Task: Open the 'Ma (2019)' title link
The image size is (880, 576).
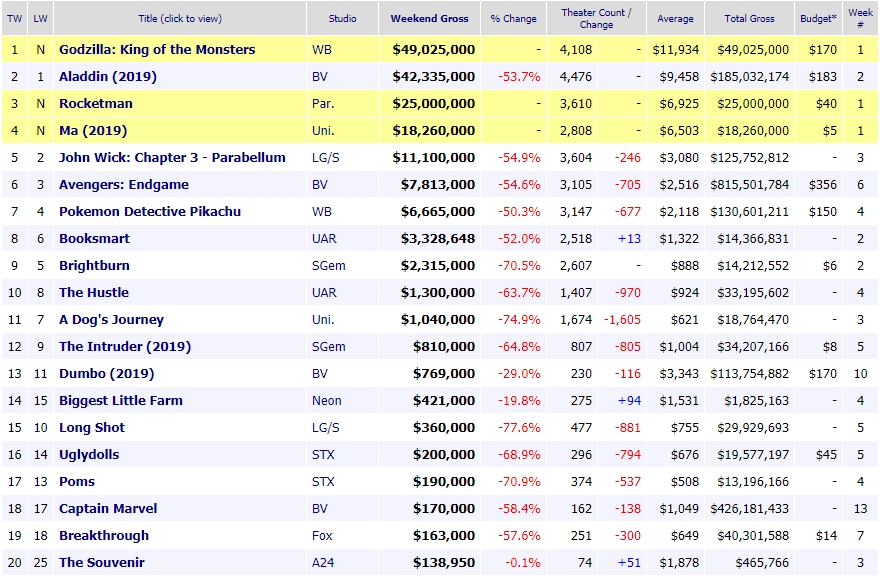Action: point(93,130)
